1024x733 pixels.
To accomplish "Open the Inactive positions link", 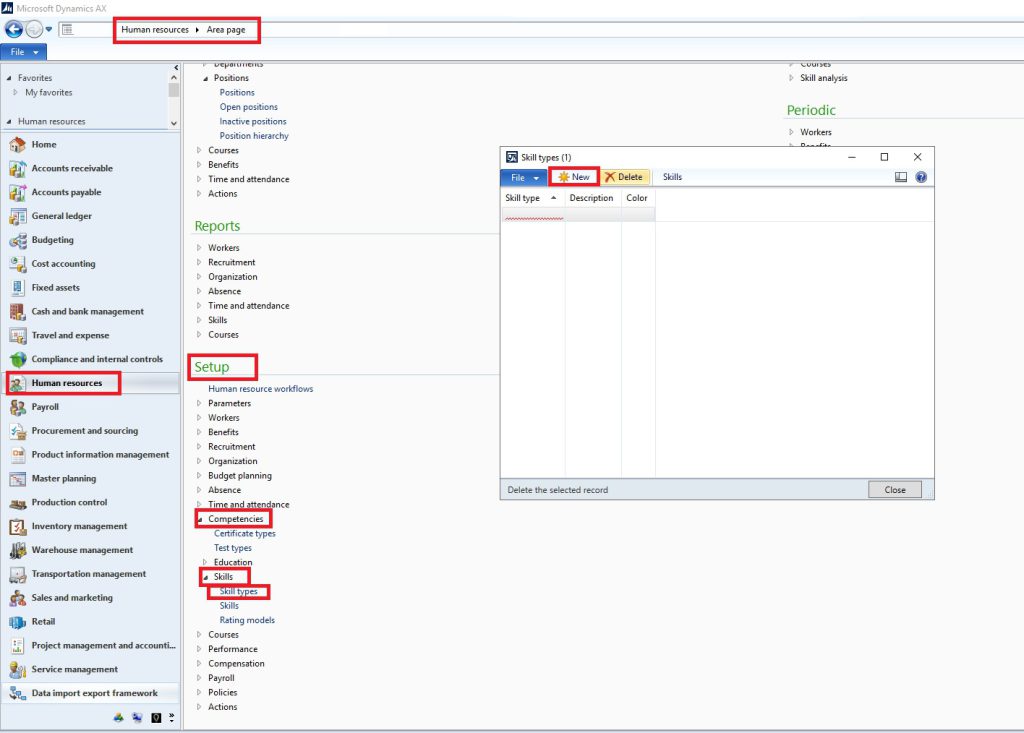I will click(253, 122).
